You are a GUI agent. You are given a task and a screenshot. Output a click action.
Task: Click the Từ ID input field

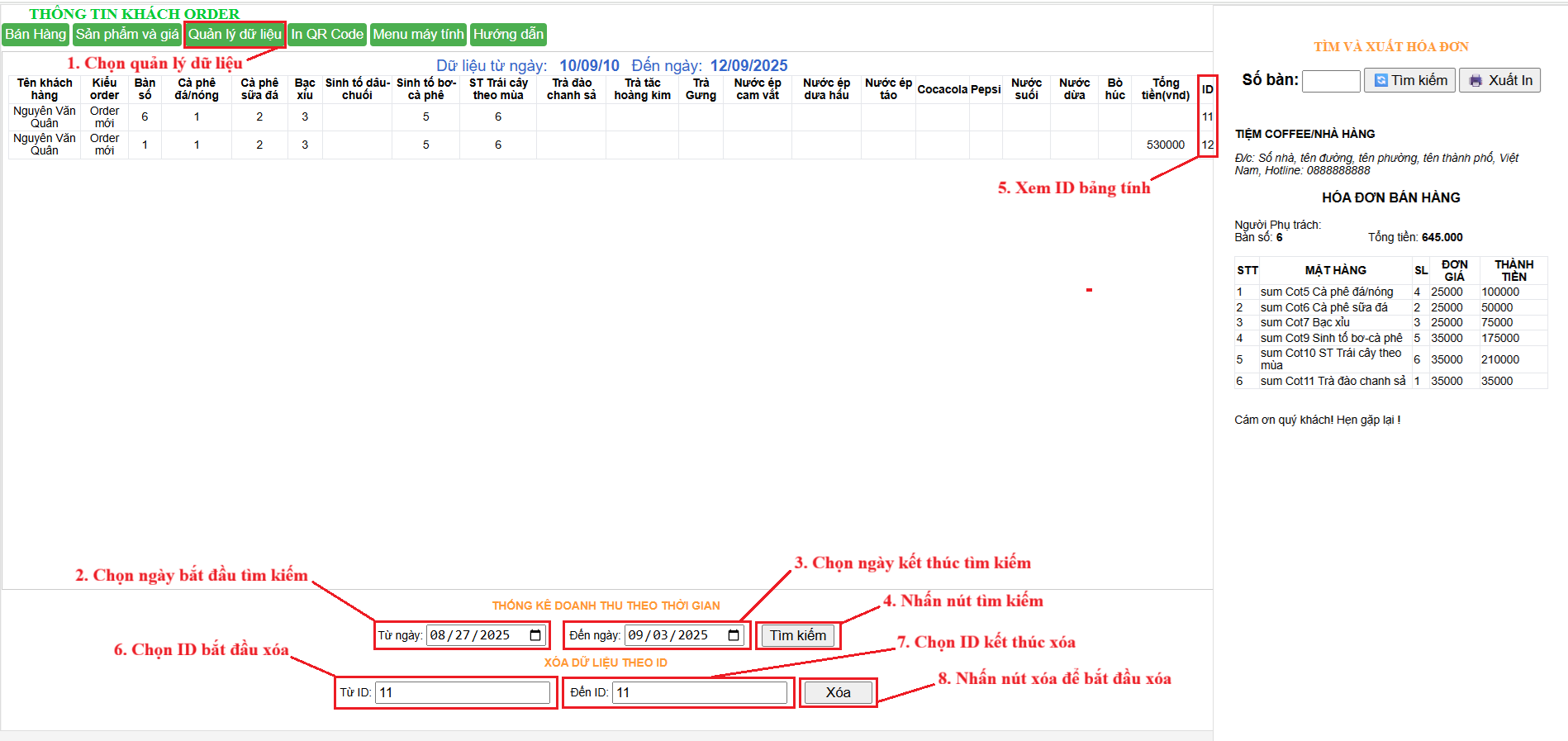463,692
